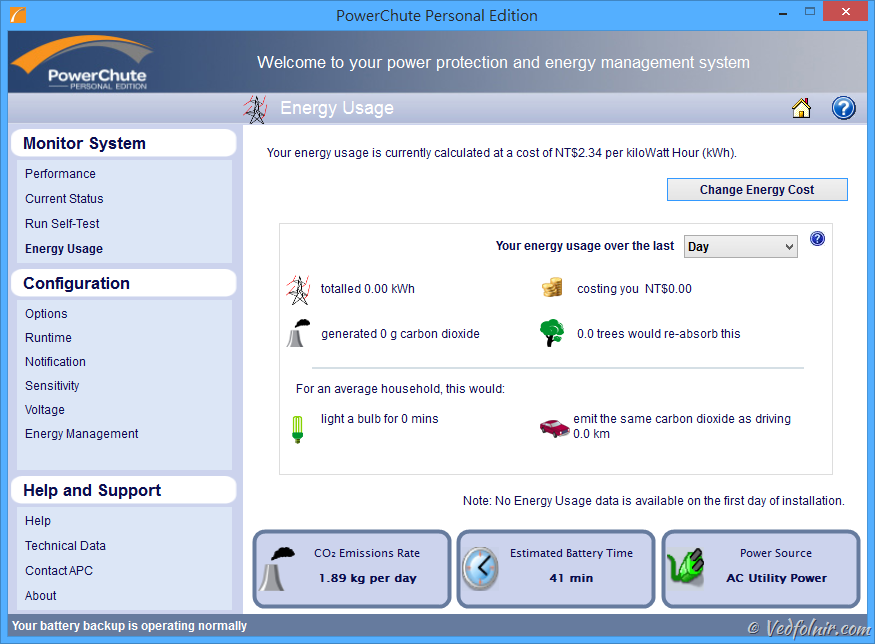Open Sensitivity settings
The height and width of the screenshot is (644, 875).
[x=52, y=386]
